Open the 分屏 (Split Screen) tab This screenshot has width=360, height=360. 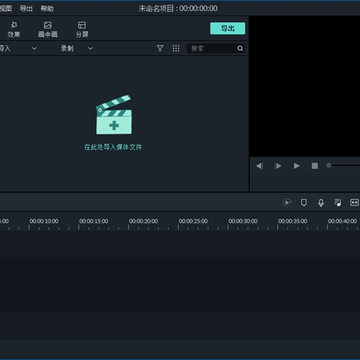pos(82,30)
